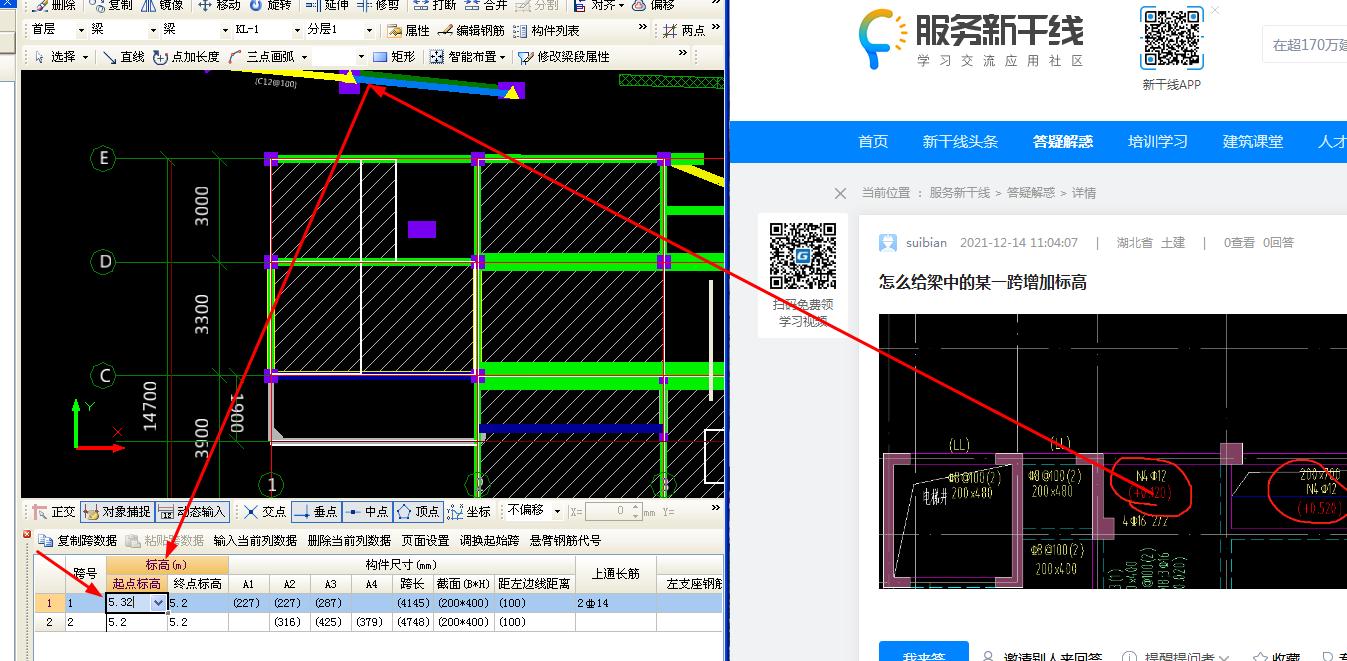Open the 选择 (select) tool dropdown arrow
The image size is (1347, 661).
[x=86, y=57]
